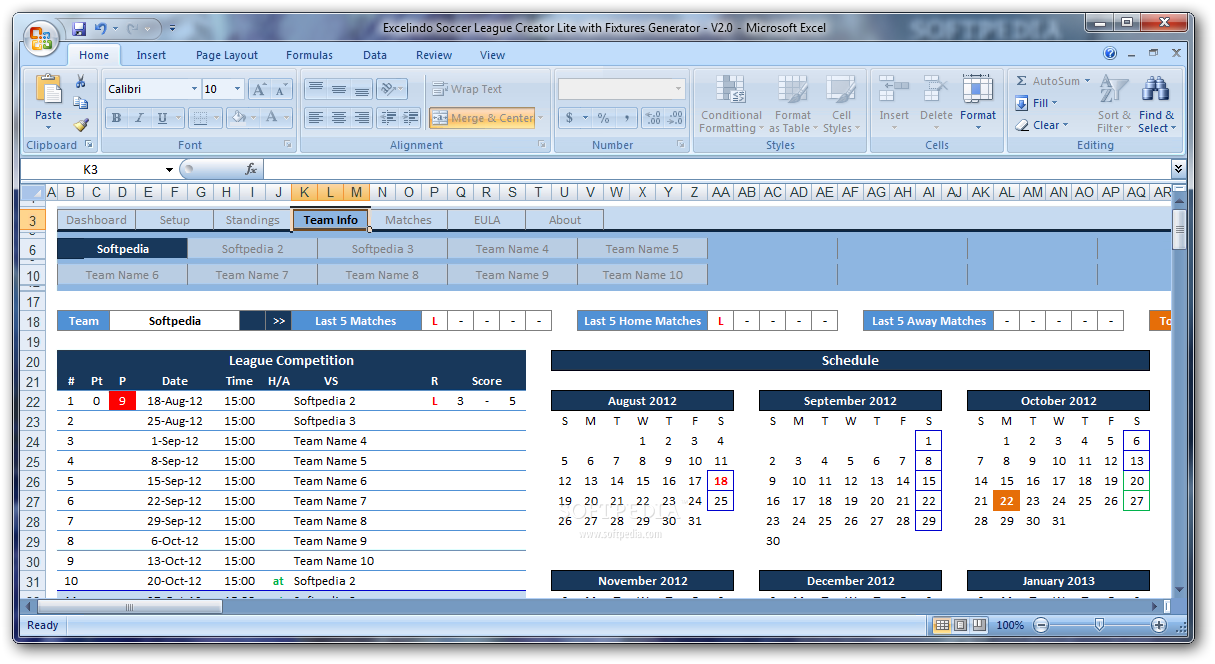Viewport: 1215px width, 664px height.
Task: Open the font size dropdown
Action: coord(237,89)
